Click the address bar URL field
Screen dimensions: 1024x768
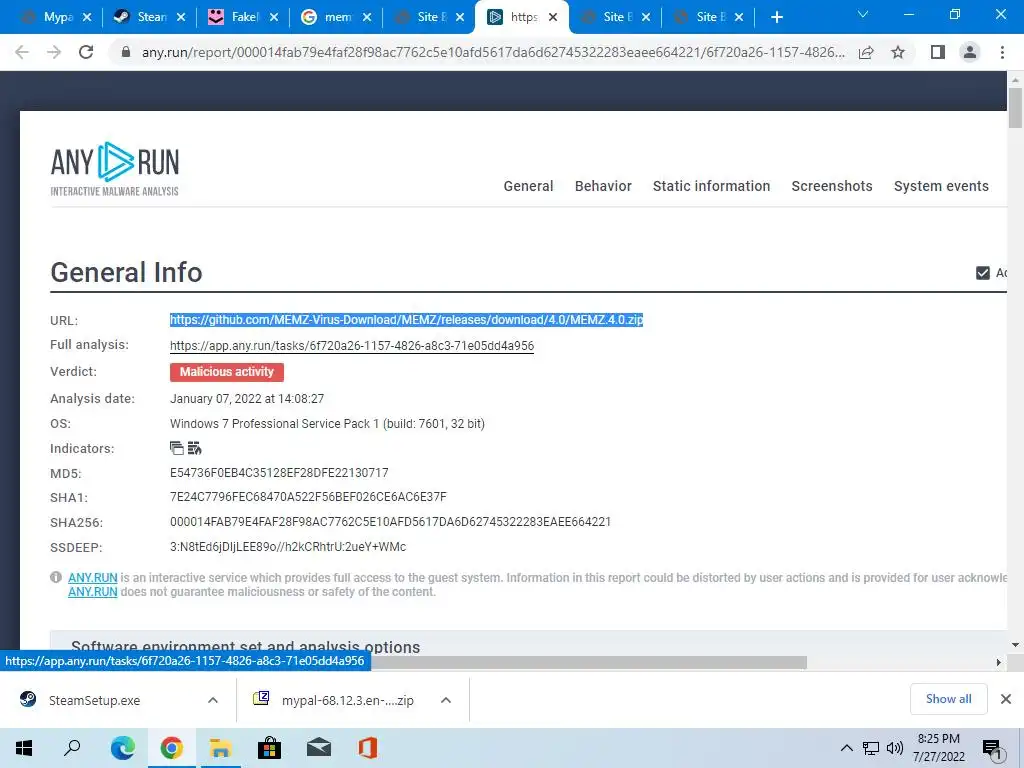tap(493, 52)
